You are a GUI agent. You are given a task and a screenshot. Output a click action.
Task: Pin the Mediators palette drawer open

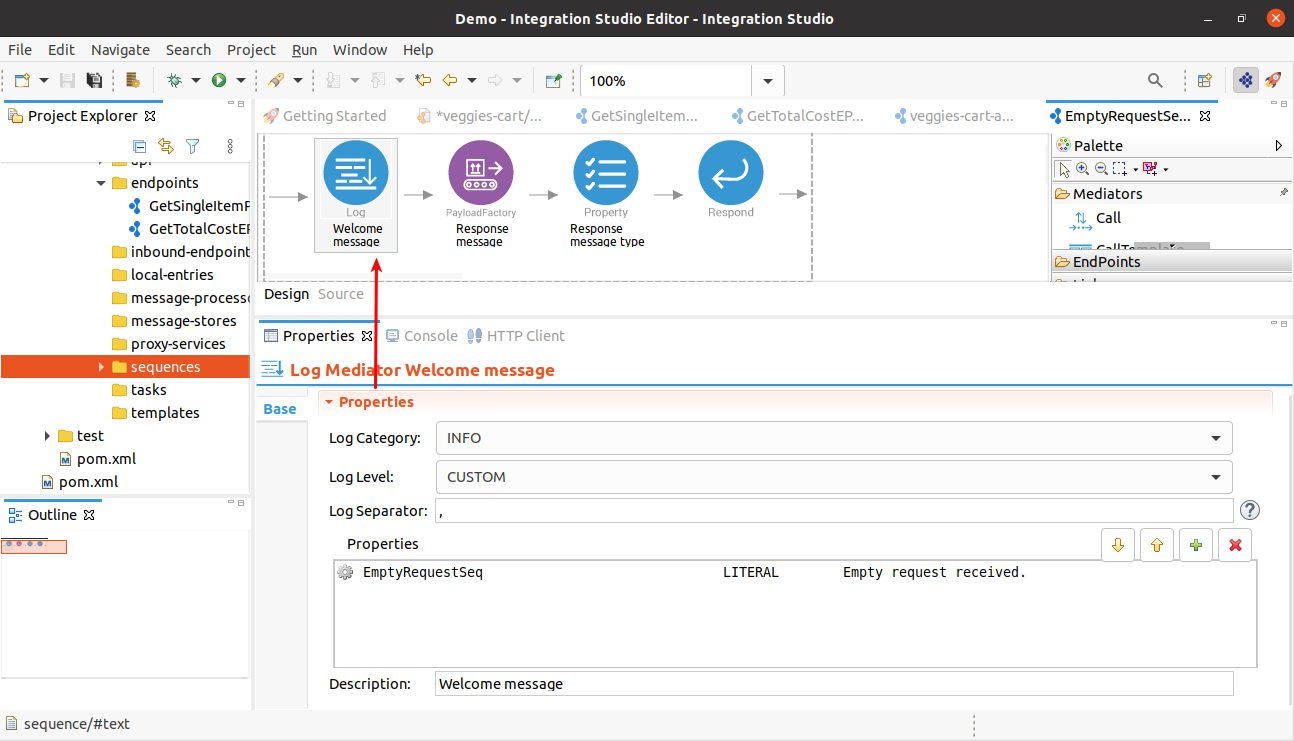tap(1284, 192)
